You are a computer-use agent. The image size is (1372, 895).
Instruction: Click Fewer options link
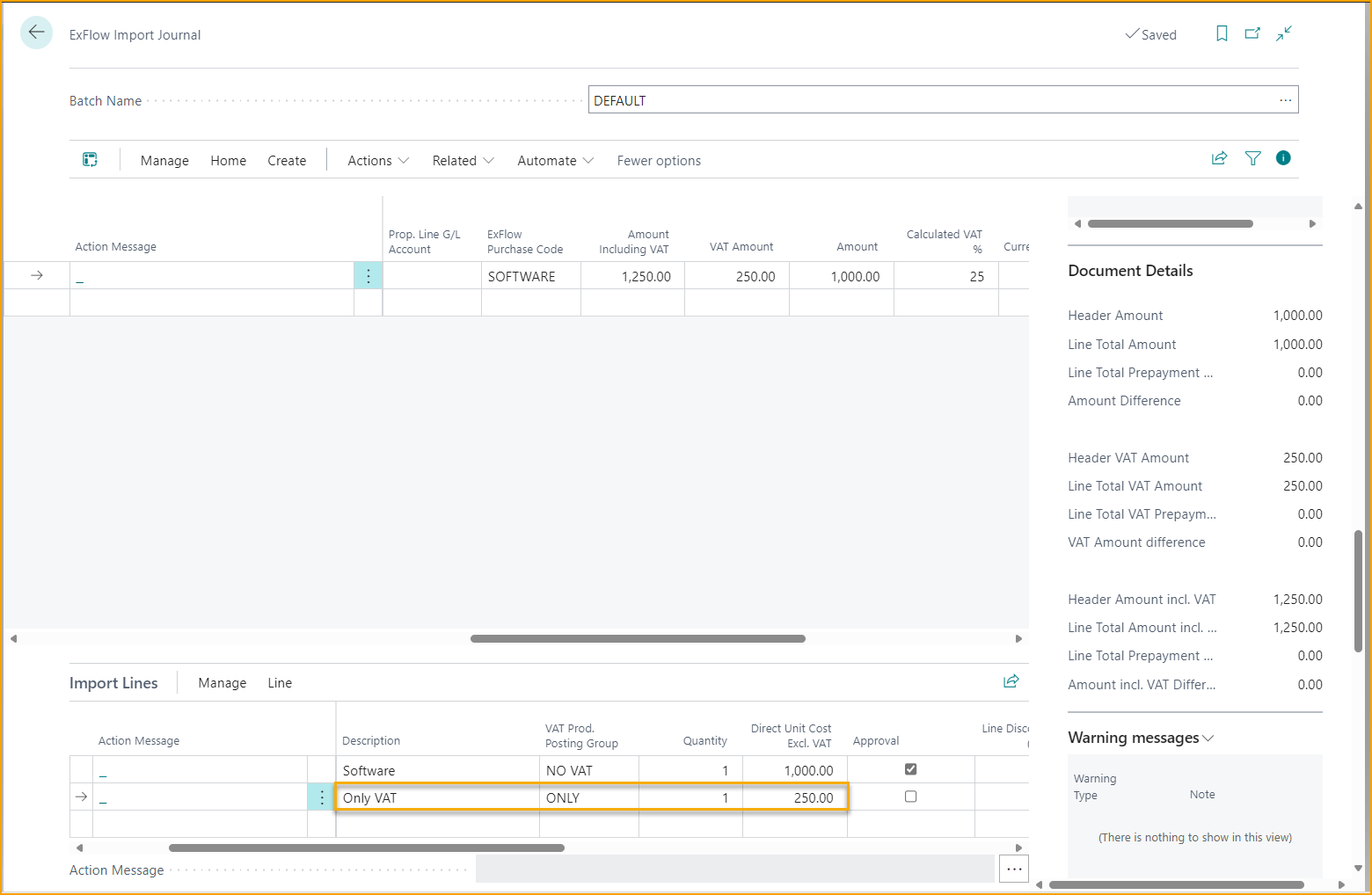[659, 161]
